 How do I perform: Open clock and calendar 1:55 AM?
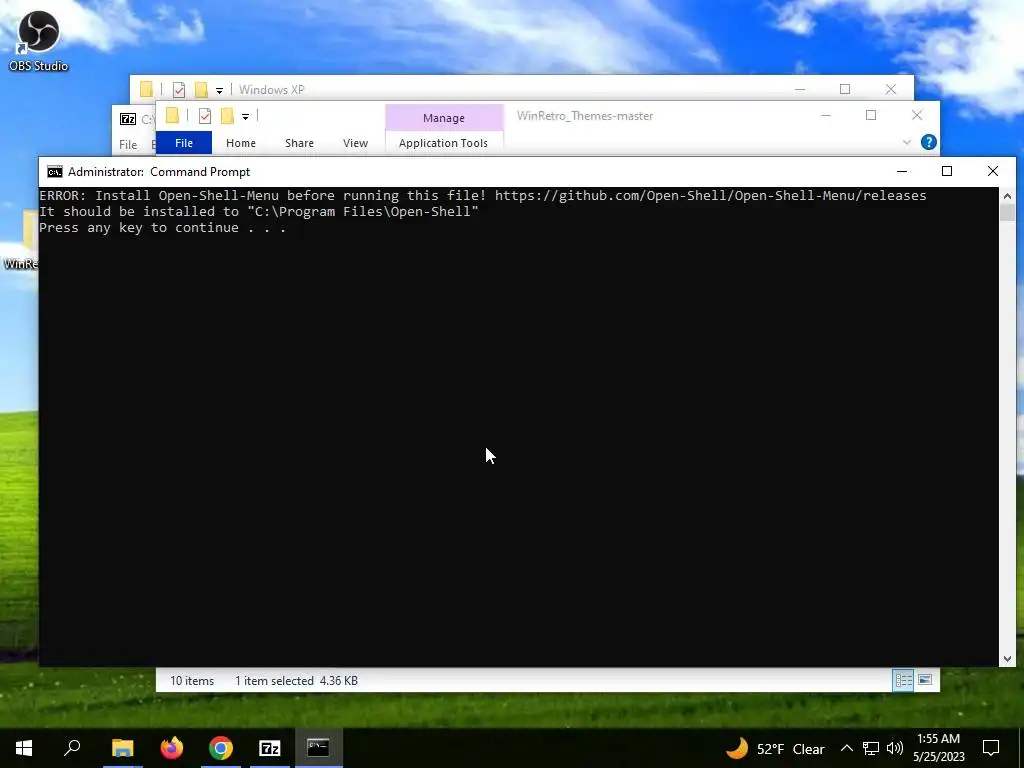[938, 748]
